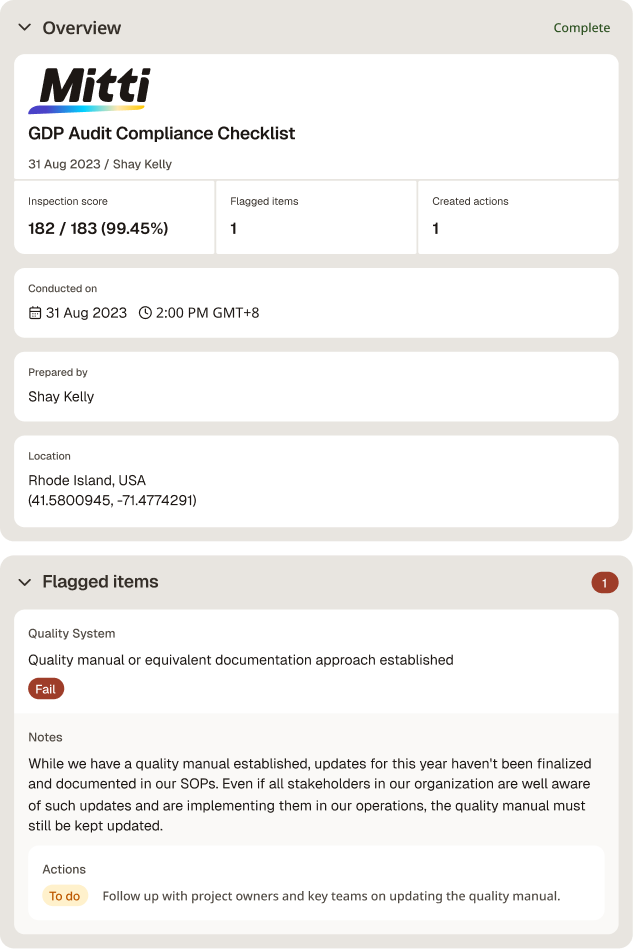This screenshot has width=633, height=949.
Task: Click the Complete status label
Action: [x=582, y=28]
